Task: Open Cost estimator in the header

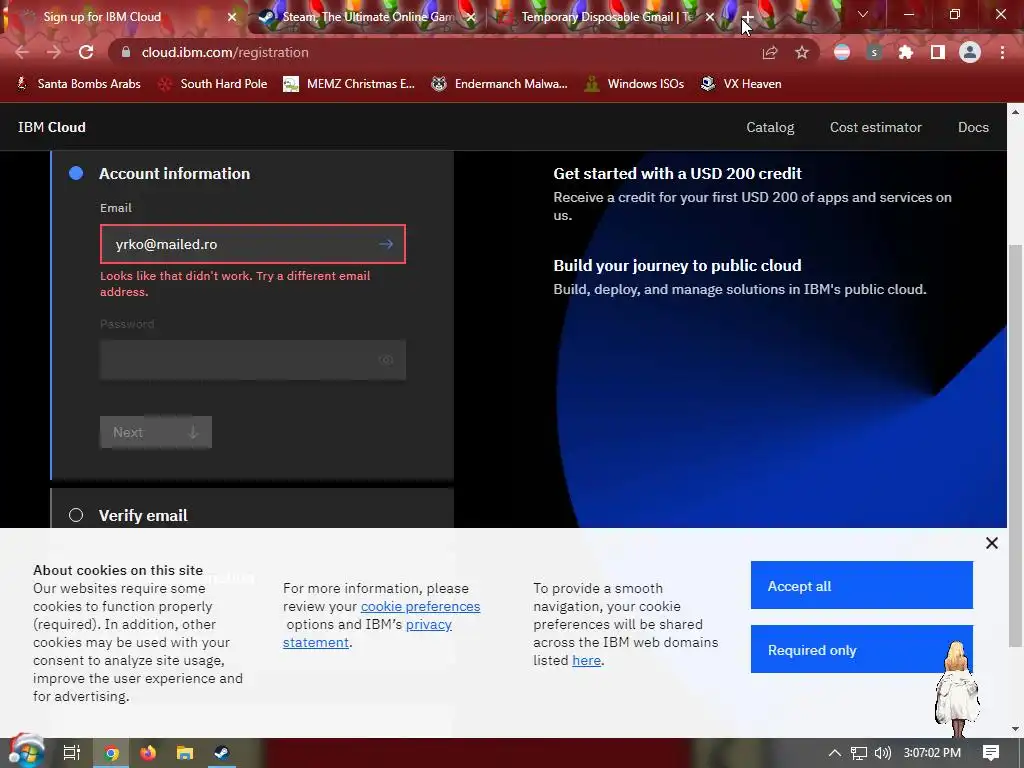Action: [875, 127]
